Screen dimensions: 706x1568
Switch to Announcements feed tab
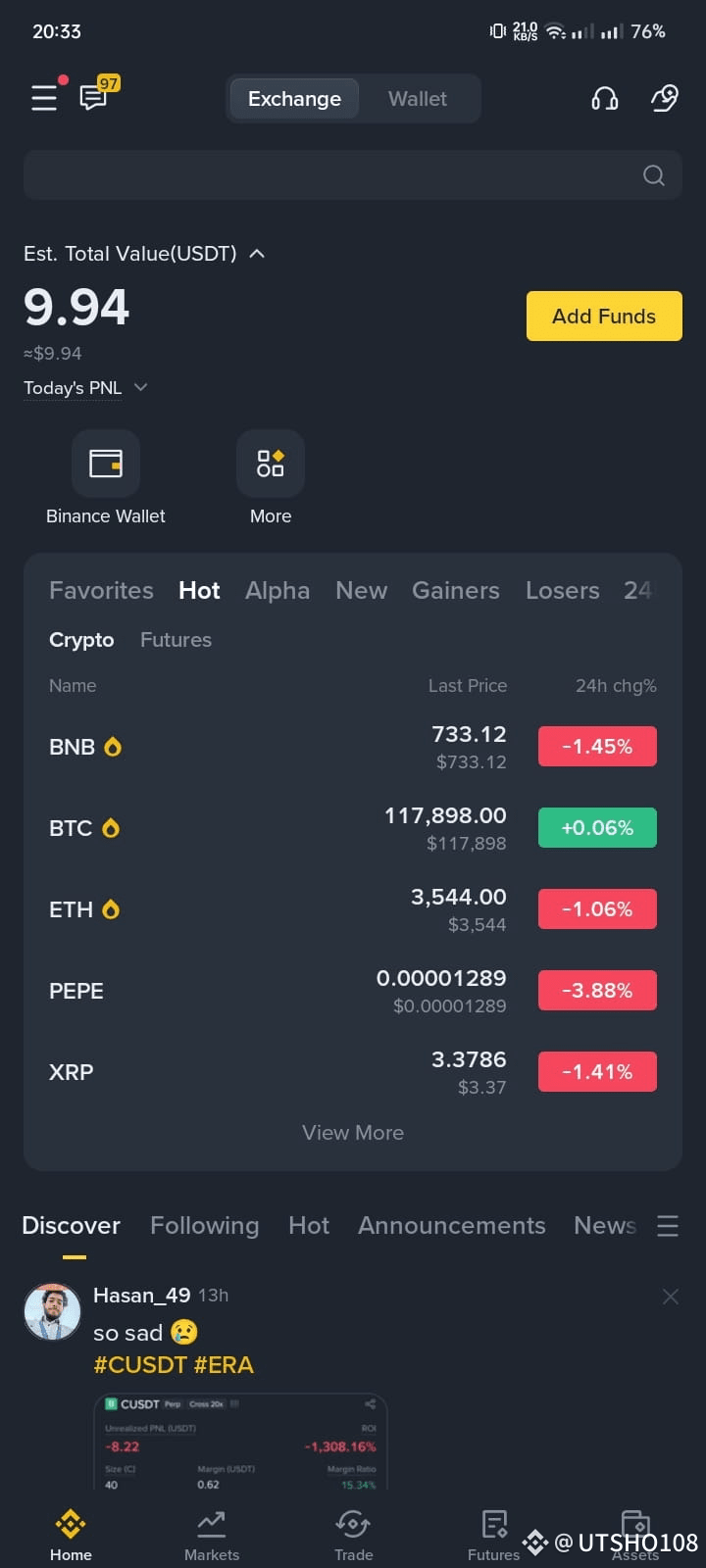pos(451,1225)
